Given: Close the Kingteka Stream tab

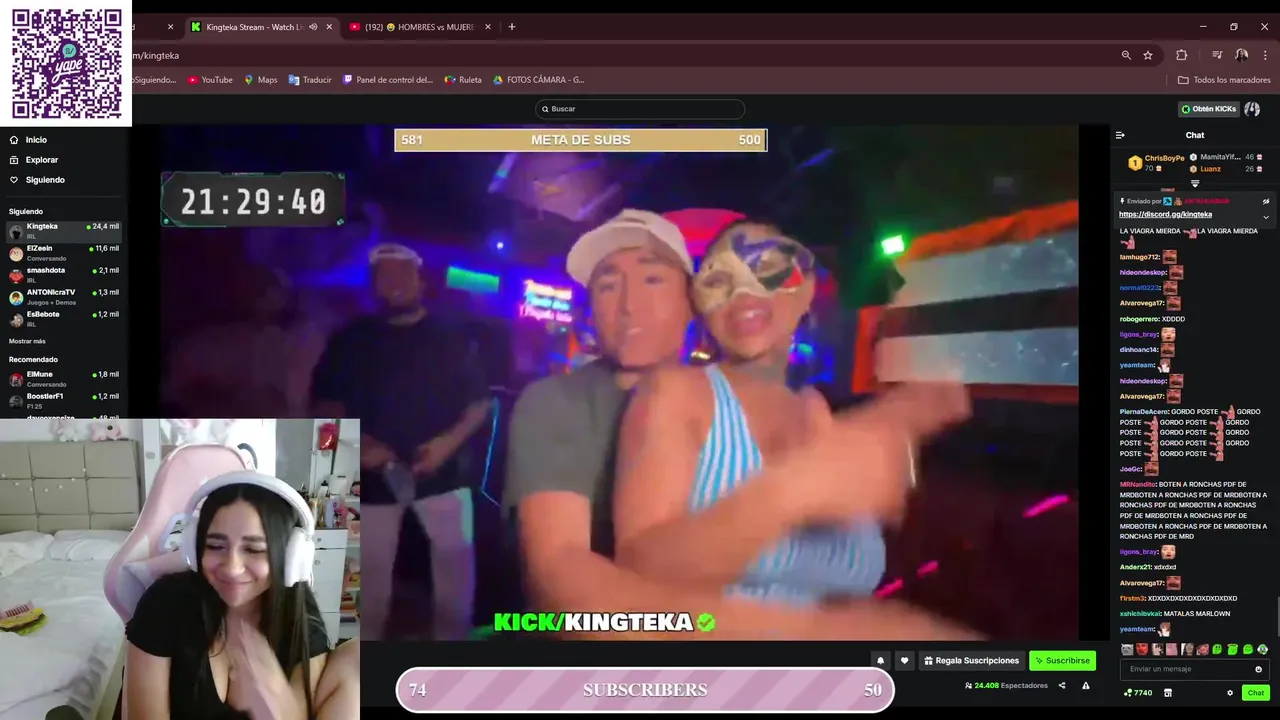Looking at the screenshot, I should coord(329,27).
